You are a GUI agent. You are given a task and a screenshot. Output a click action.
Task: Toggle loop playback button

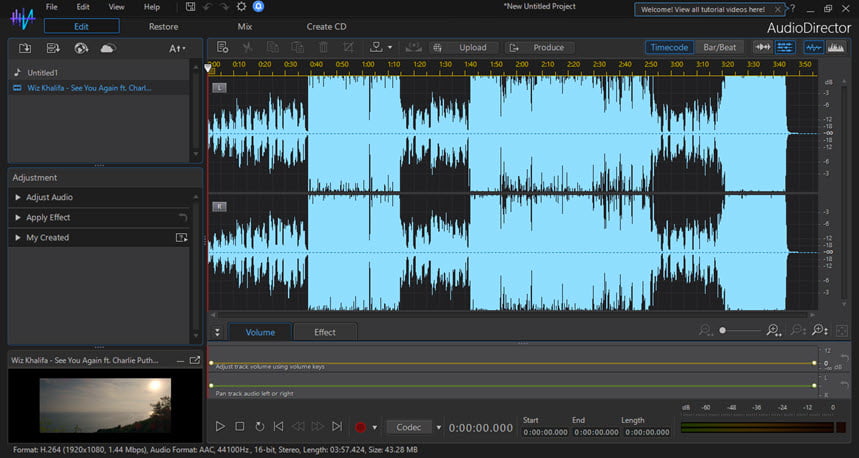[260, 426]
